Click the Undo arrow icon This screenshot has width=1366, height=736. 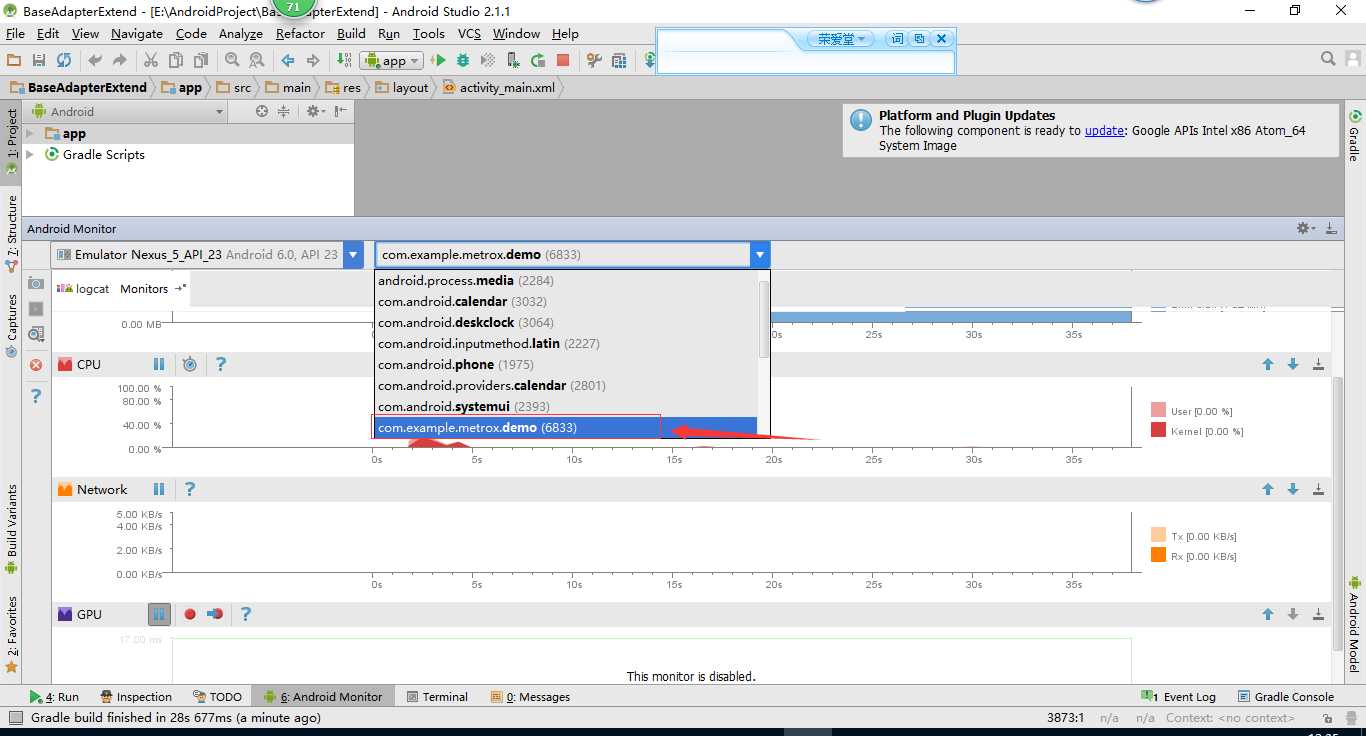click(95, 61)
